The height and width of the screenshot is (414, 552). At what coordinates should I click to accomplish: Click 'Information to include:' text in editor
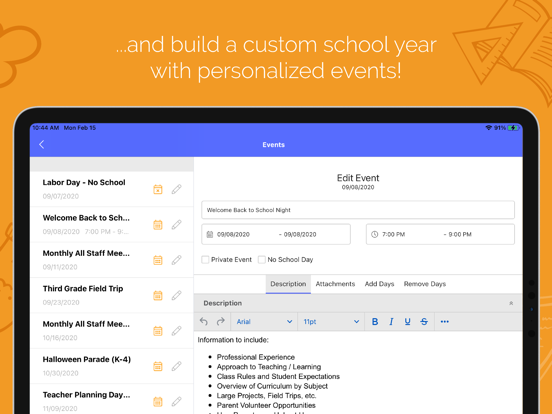233,340
